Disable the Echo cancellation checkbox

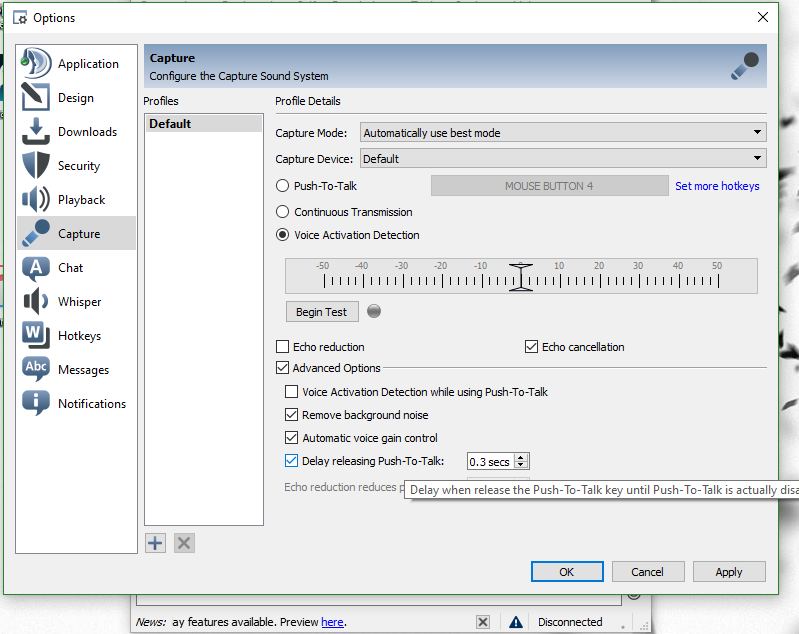click(x=531, y=347)
